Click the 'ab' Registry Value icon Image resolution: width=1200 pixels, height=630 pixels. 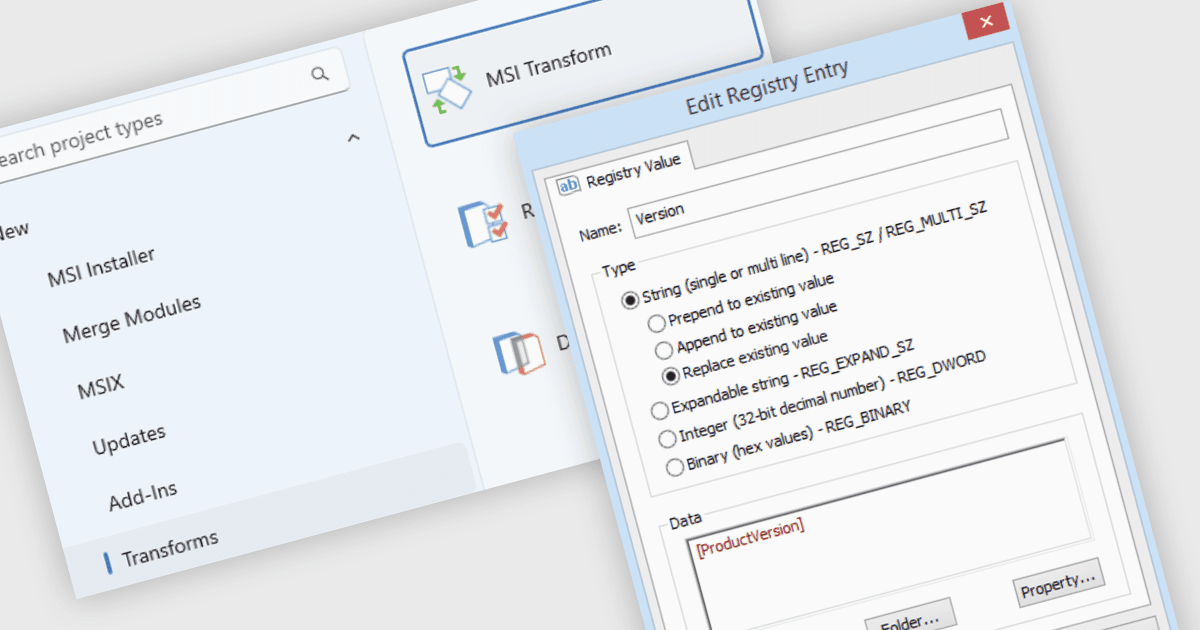(567, 185)
